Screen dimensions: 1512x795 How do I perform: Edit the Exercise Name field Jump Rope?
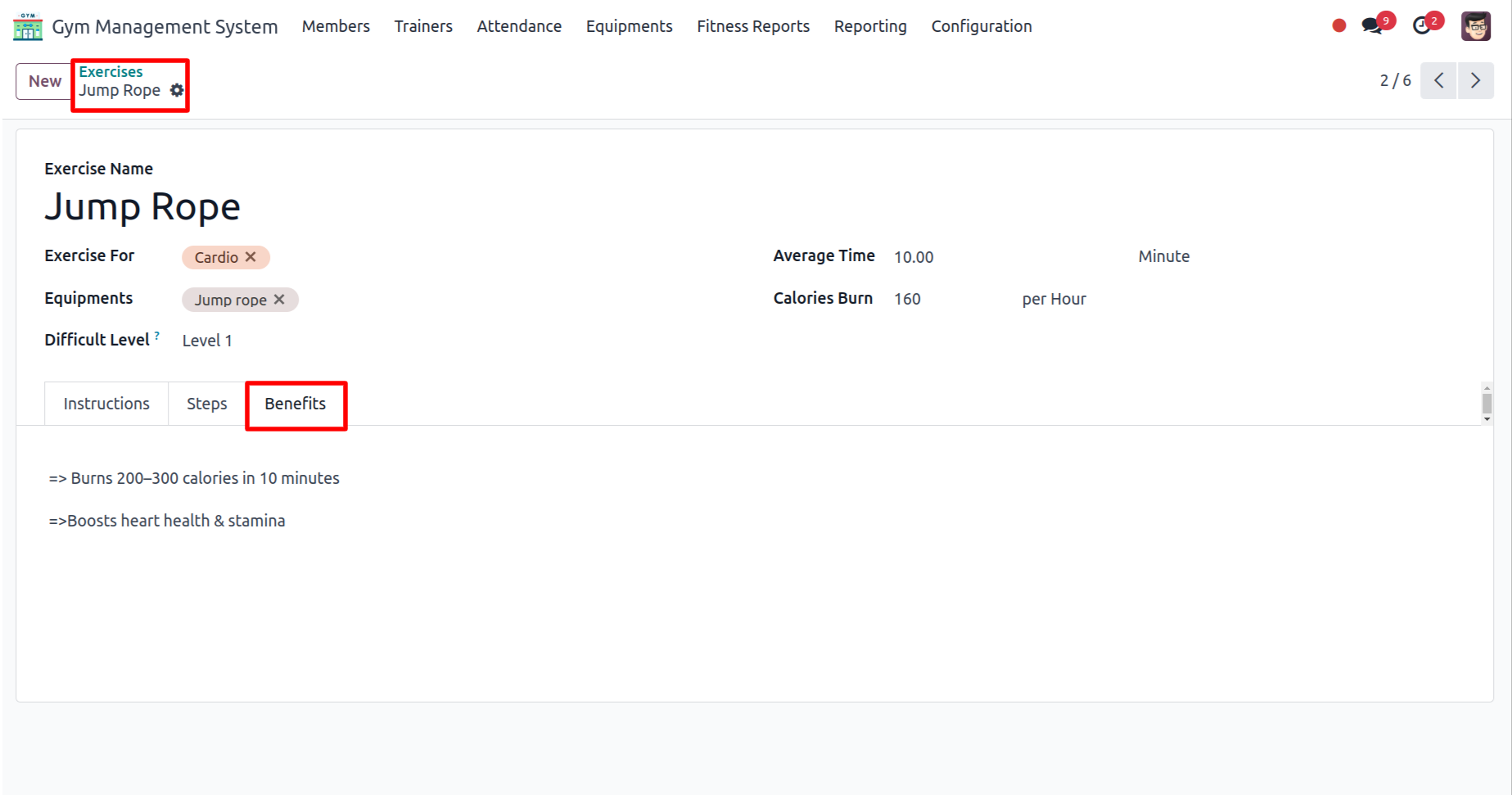point(142,206)
